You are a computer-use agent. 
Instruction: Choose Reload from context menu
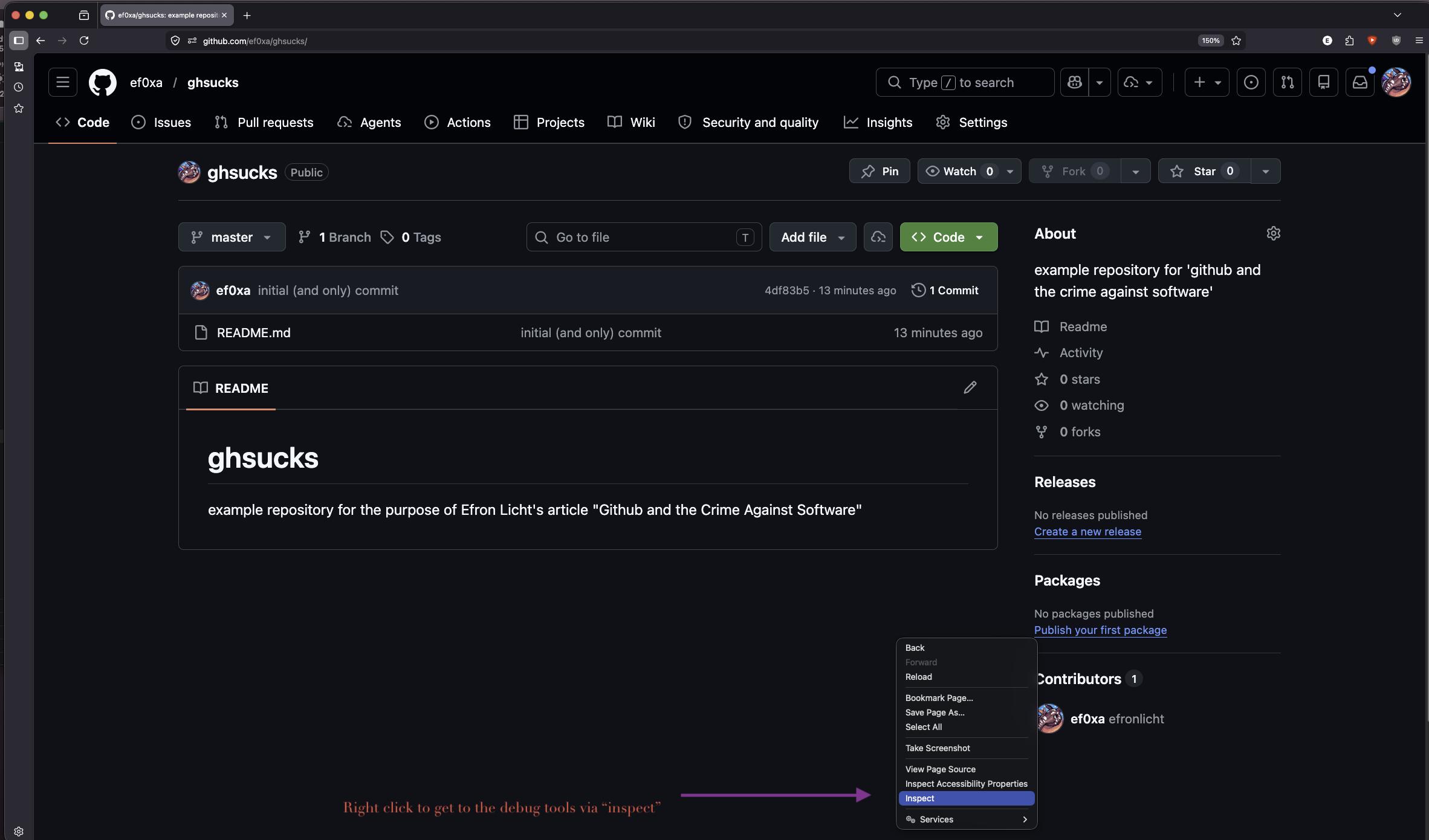click(x=967, y=677)
